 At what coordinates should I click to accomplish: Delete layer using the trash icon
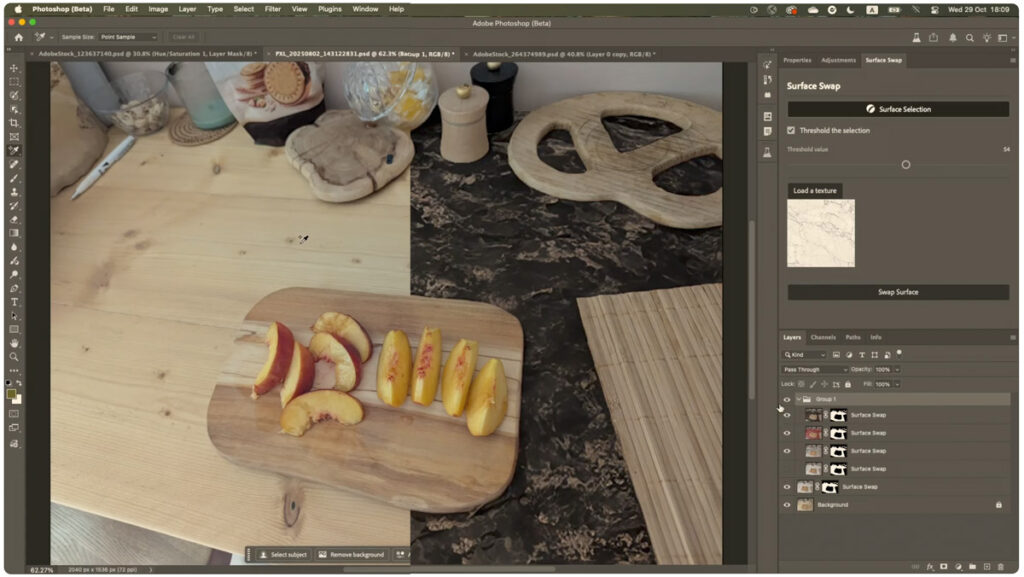click(1001, 567)
